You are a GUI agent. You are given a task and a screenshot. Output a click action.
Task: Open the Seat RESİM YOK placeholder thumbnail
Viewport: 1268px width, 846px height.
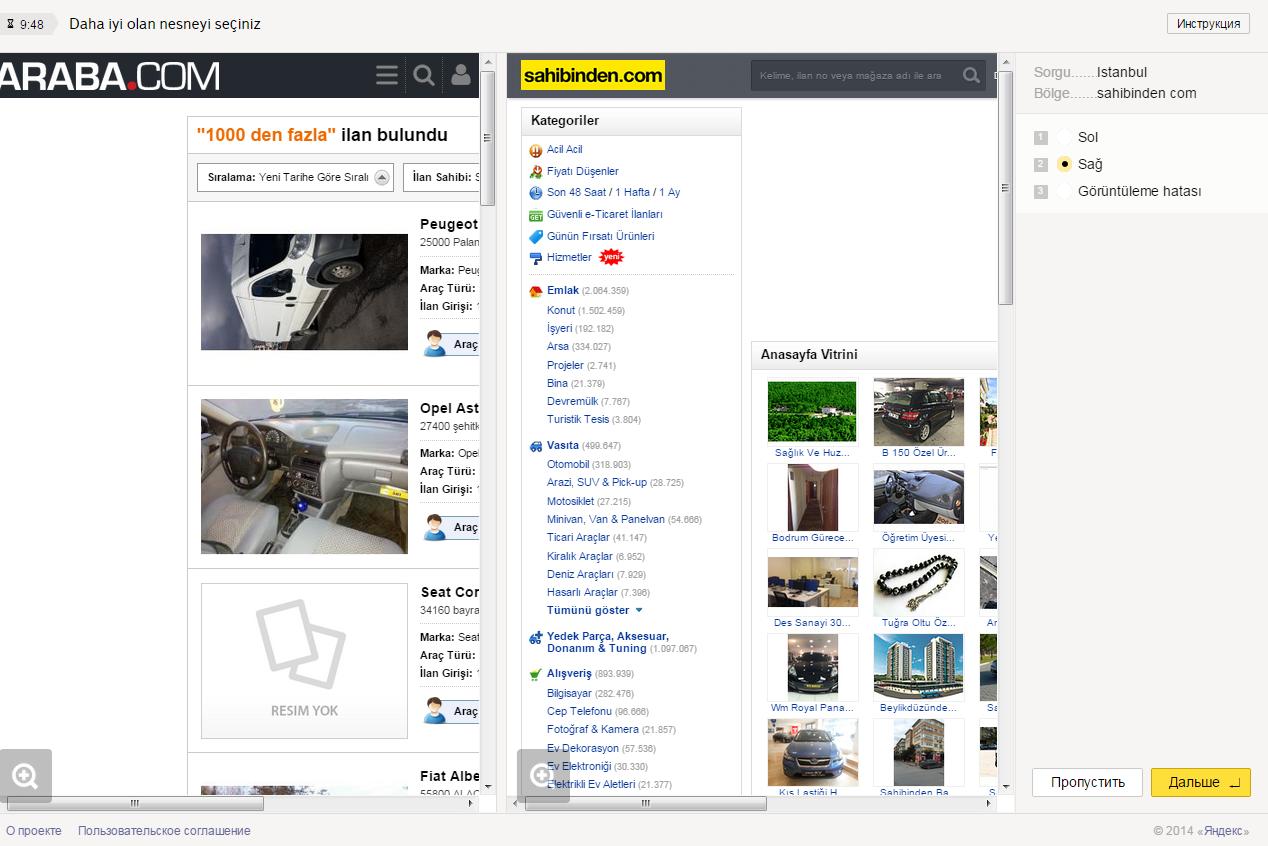point(304,661)
